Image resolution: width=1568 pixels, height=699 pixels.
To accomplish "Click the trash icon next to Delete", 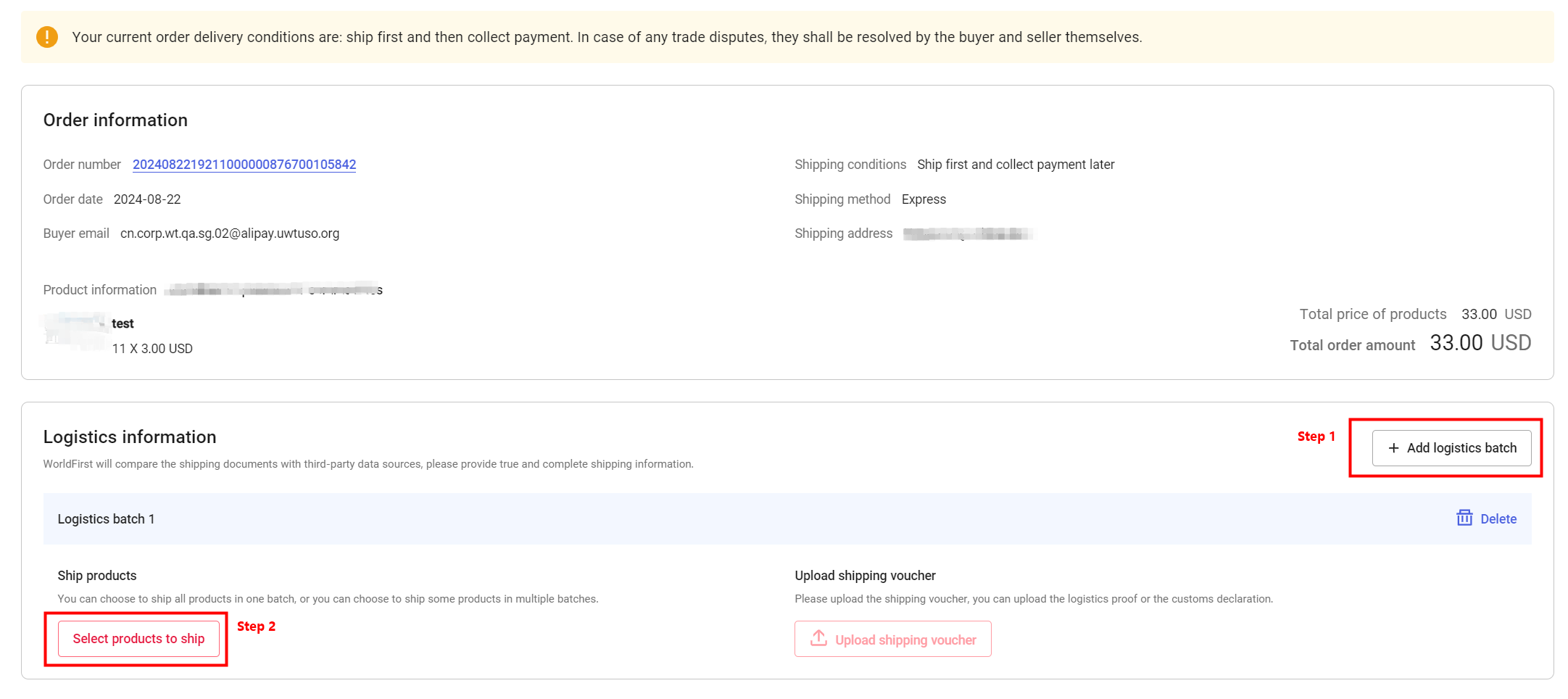I will [x=1464, y=518].
